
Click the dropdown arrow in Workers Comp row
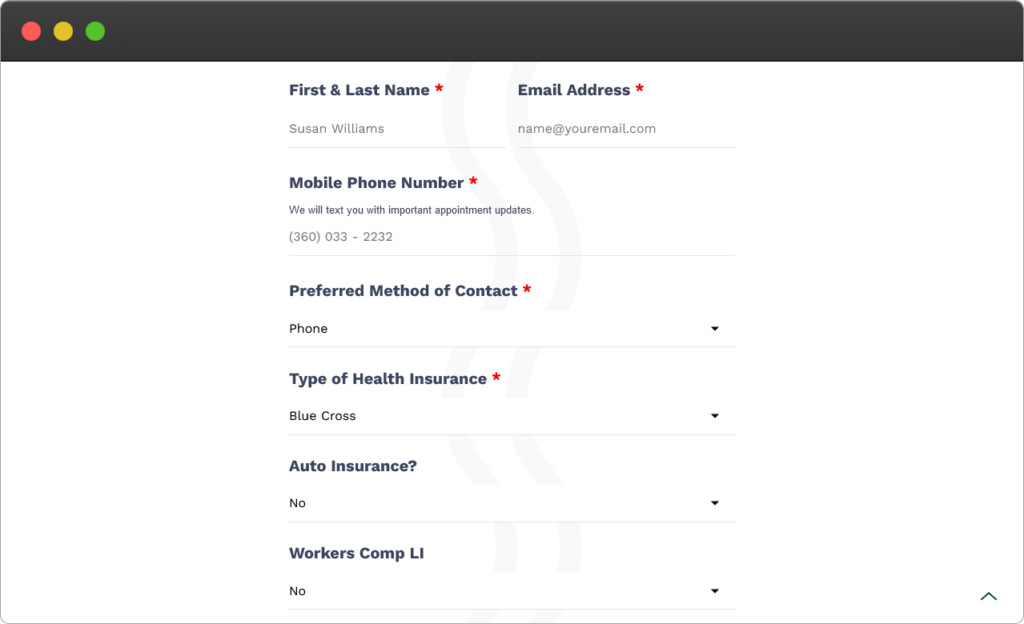point(714,591)
